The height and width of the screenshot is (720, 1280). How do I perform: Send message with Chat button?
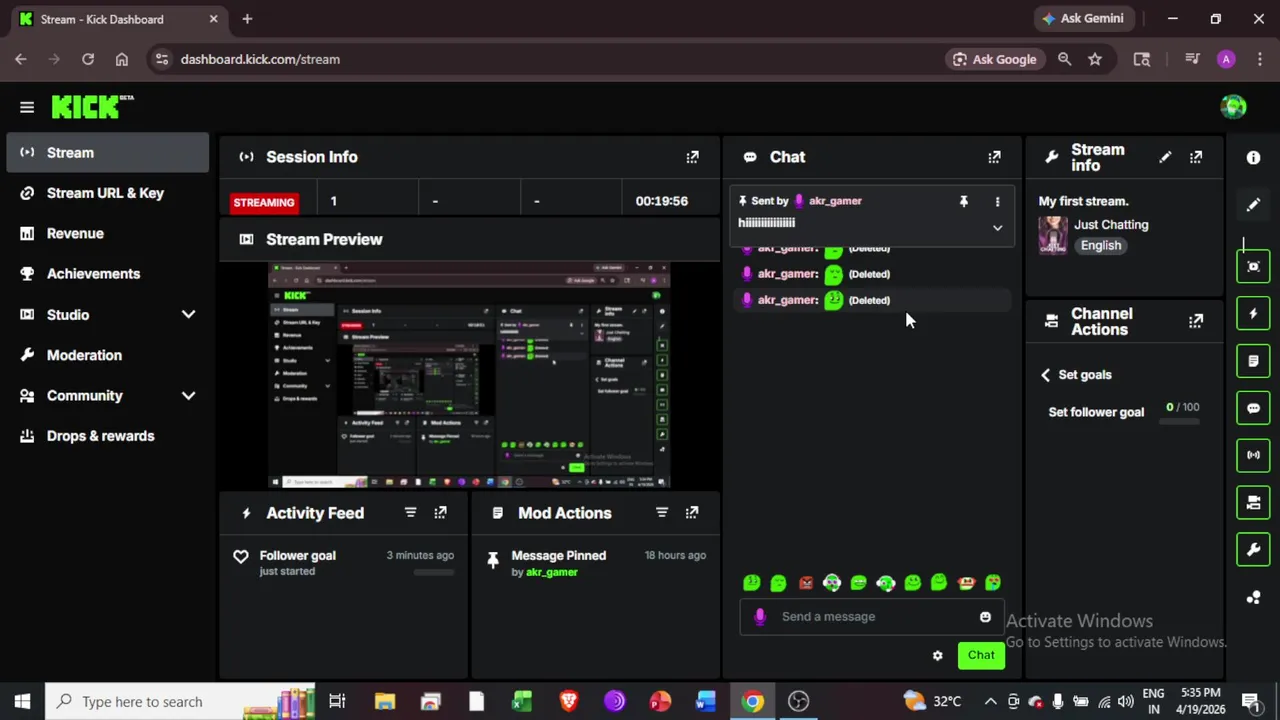click(981, 656)
